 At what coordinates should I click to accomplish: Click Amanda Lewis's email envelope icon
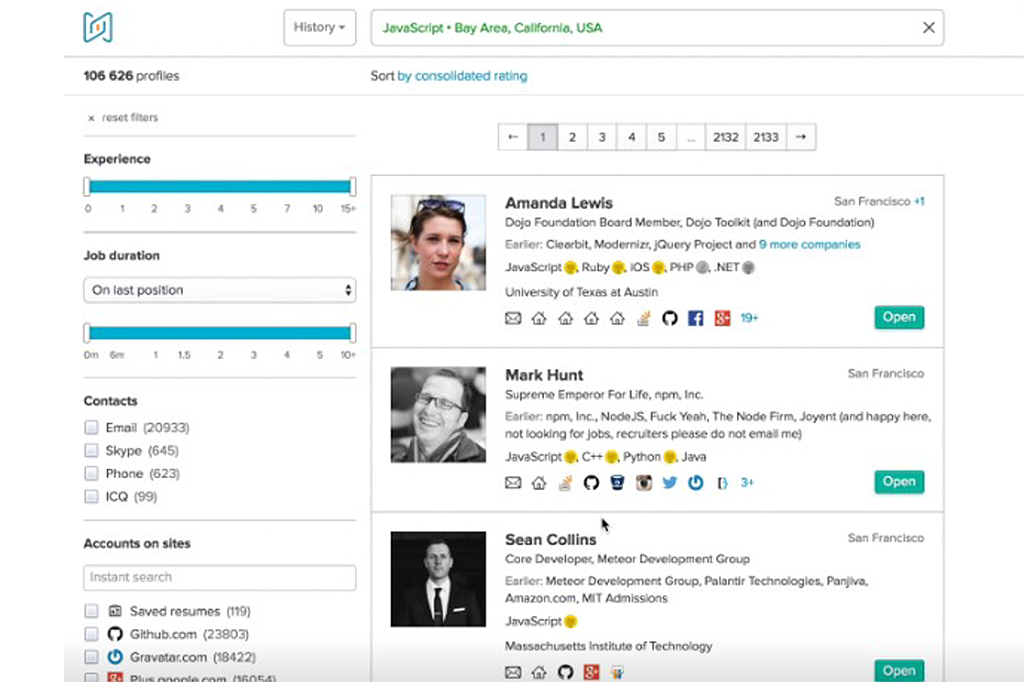pyautogui.click(x=513, y=318)
